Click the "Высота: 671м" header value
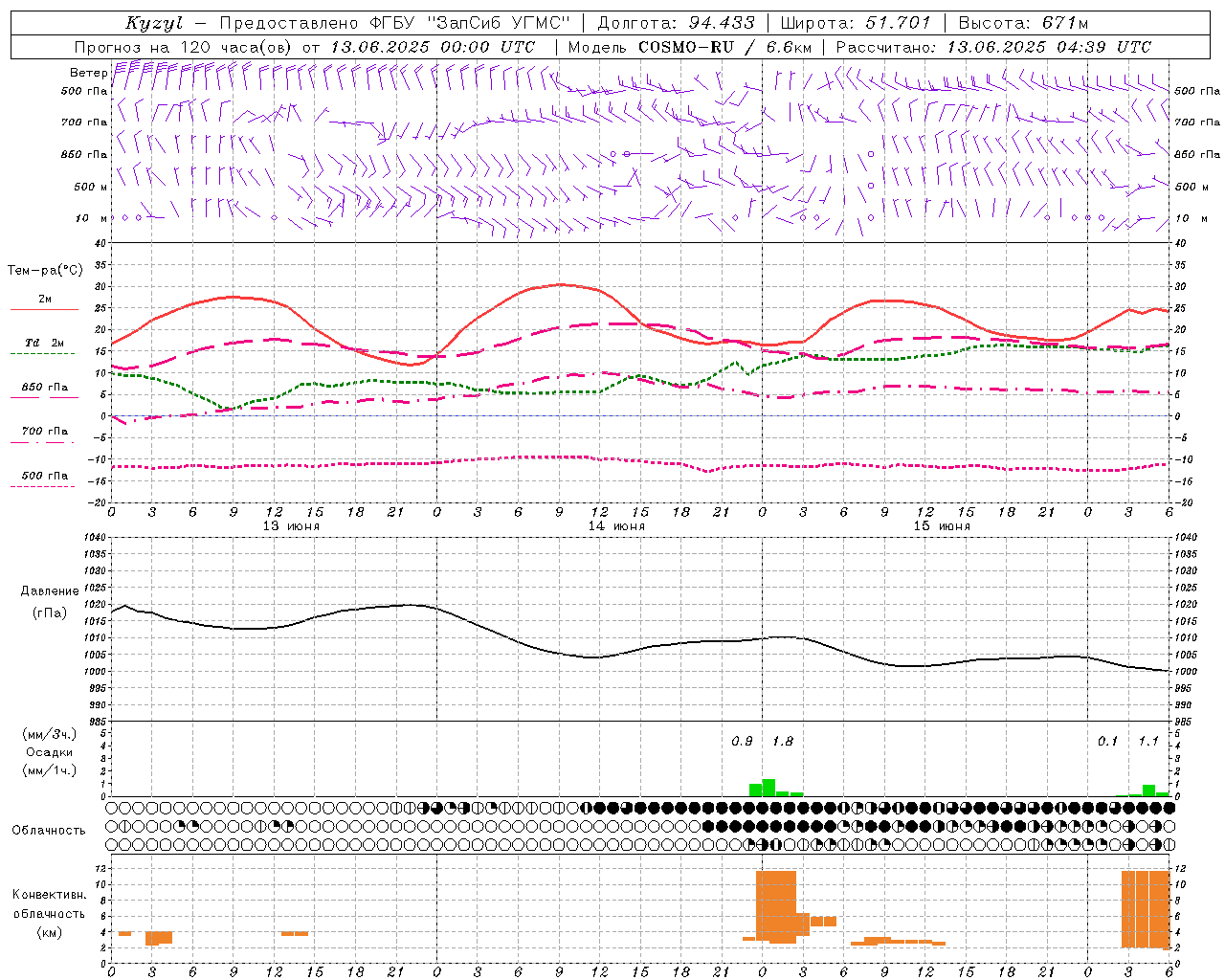Screen dimensions: 1225x980 (1023, 23)
